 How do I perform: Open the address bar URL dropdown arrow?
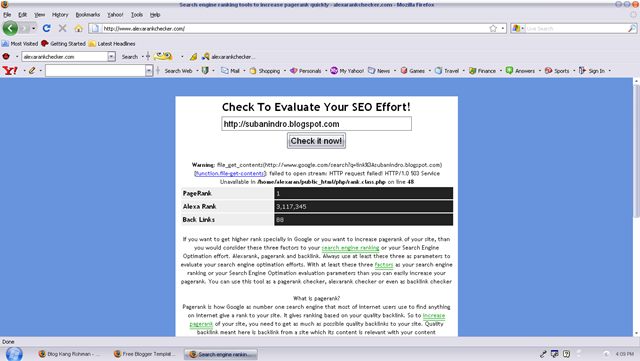point(503,28)
